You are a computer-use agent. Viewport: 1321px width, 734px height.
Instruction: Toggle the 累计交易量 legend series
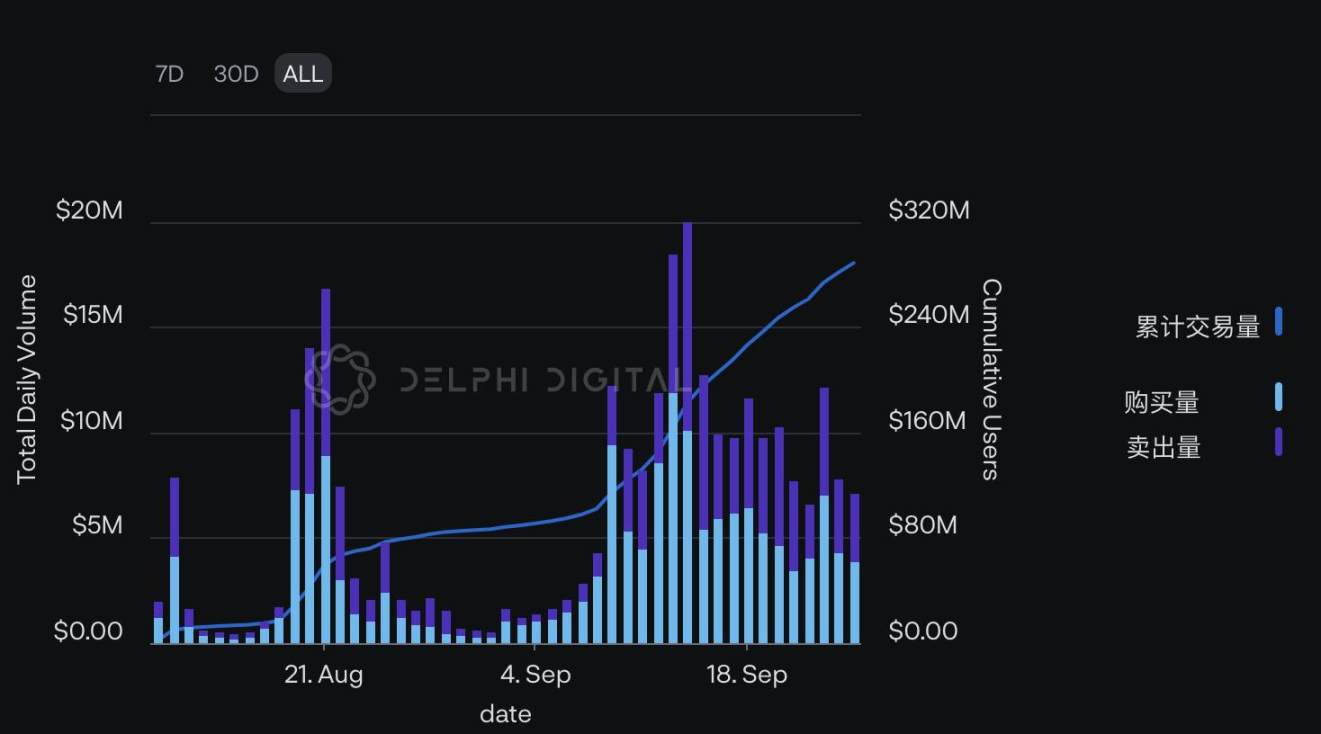[1197, 326]
